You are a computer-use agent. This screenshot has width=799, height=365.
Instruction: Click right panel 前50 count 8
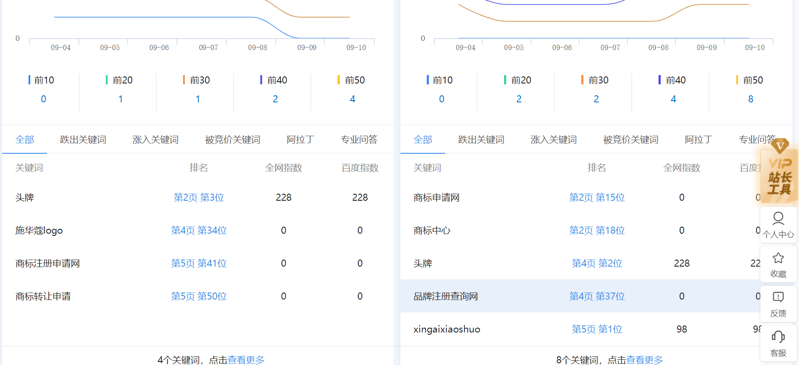pyautogui.click(x=751, y=99)
